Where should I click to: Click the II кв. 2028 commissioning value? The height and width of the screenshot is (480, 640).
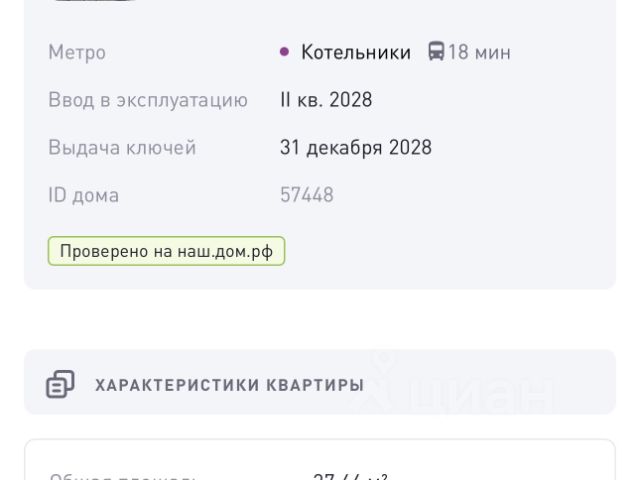point(326,100)
